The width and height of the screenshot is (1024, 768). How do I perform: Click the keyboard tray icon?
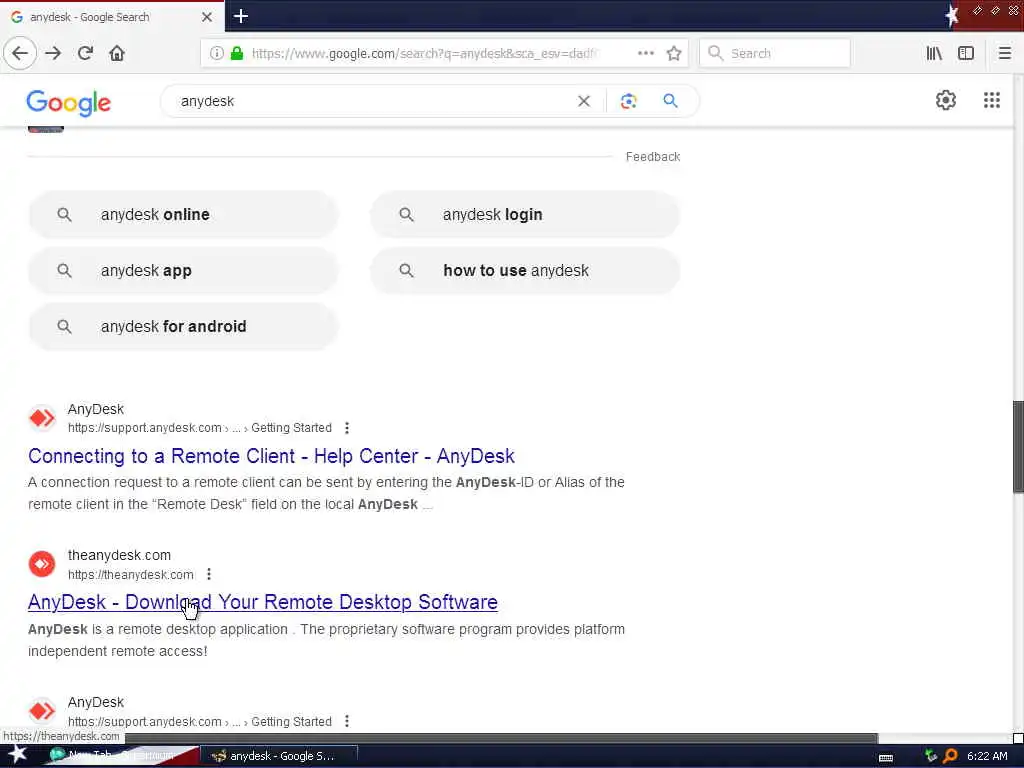[x=886, y=757]
